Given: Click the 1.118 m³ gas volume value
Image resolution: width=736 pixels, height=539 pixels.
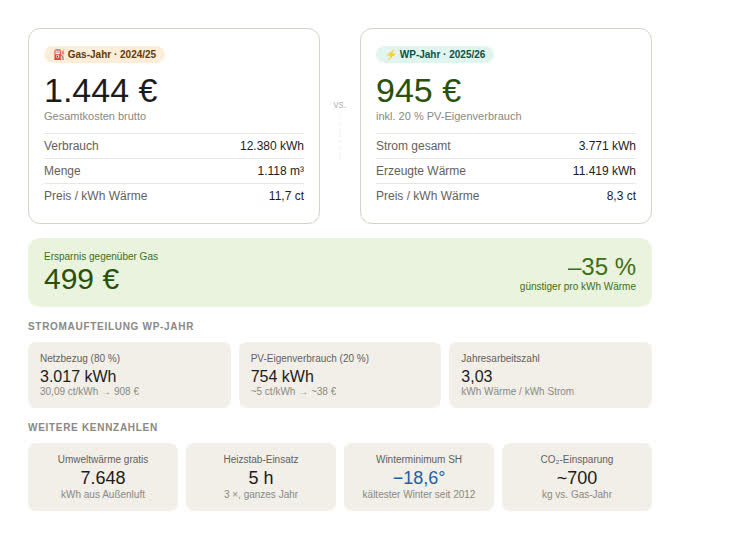Looking at the screenshot, I should [281, 171].
